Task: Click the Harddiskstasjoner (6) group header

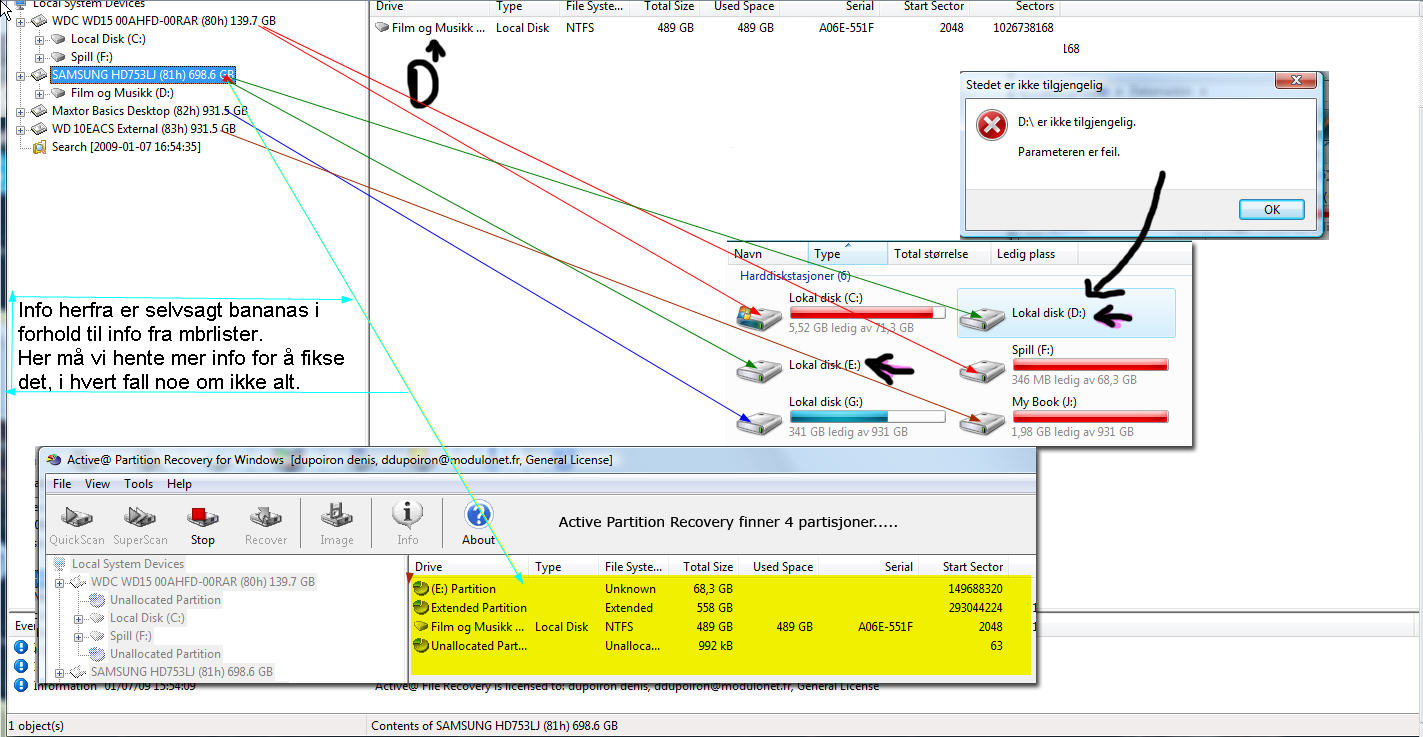Action: (x=795, y=276)
